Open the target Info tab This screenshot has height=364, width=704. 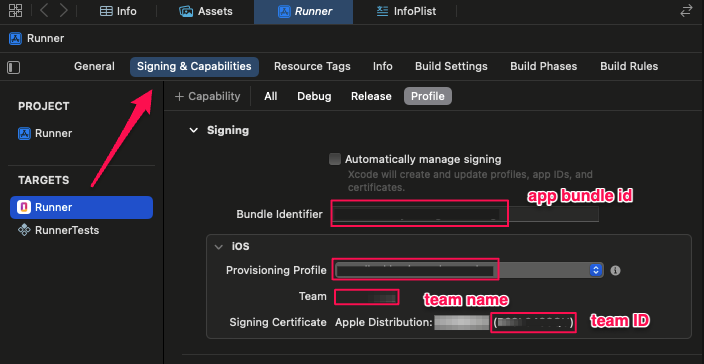point(383,66)
